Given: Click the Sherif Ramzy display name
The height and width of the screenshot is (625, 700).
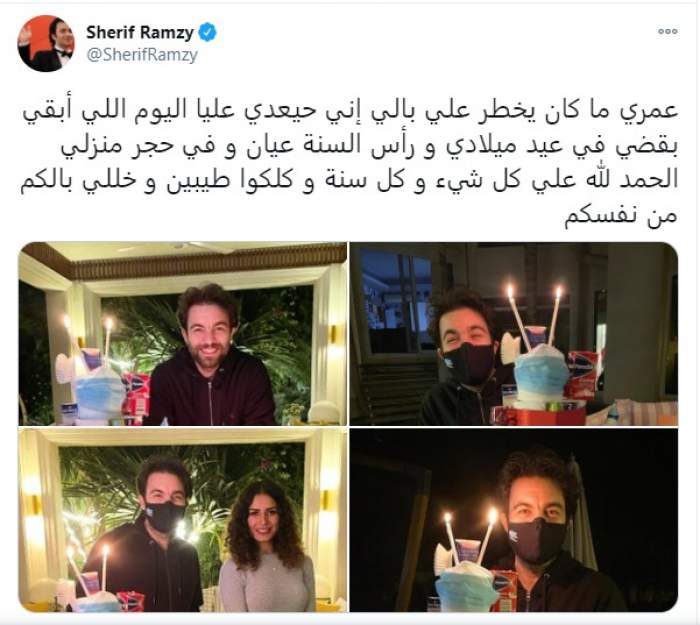Looking at the screenshot, I should tap(140, 32).
